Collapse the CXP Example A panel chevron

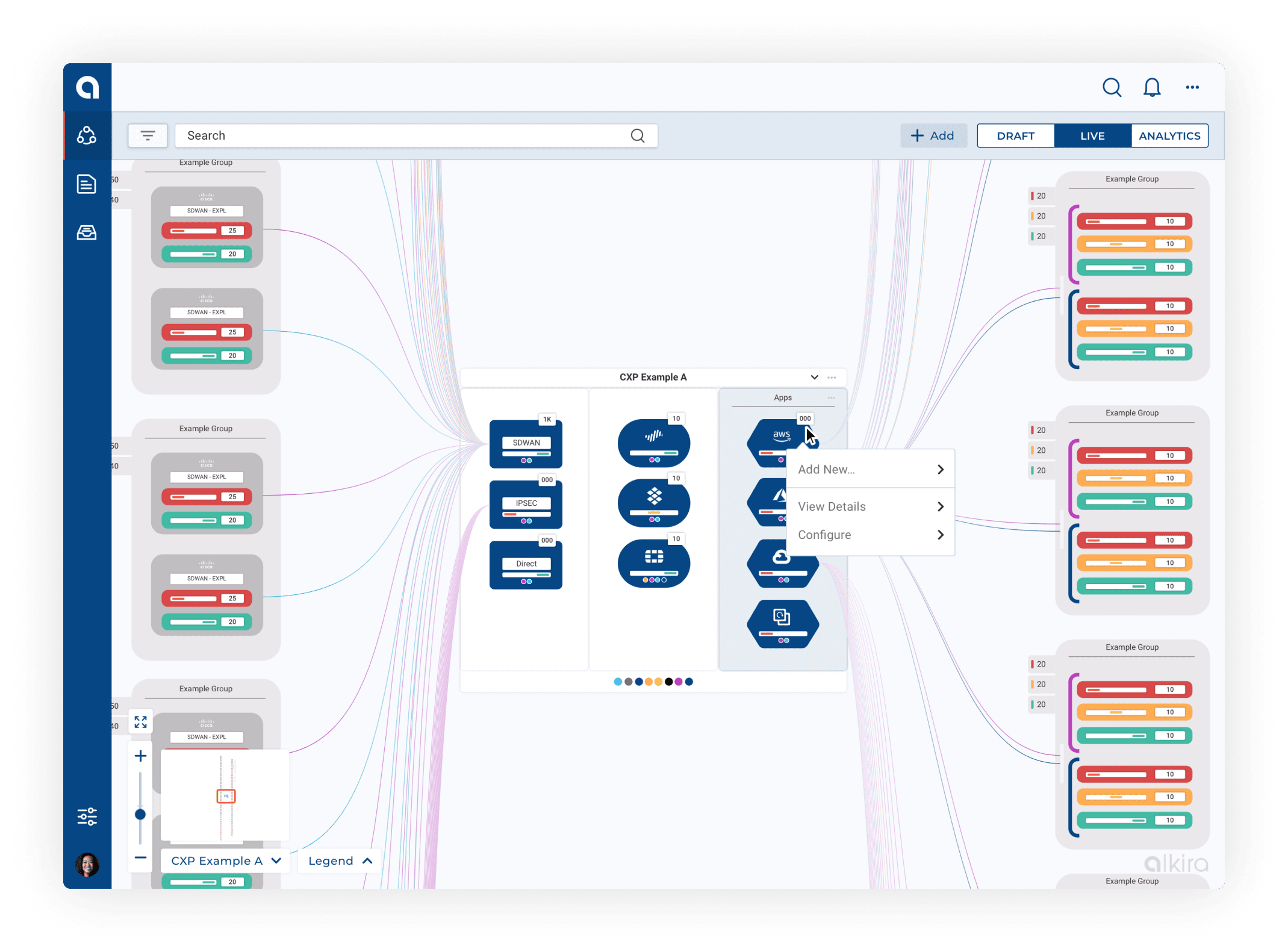click(x=814, y=377)
